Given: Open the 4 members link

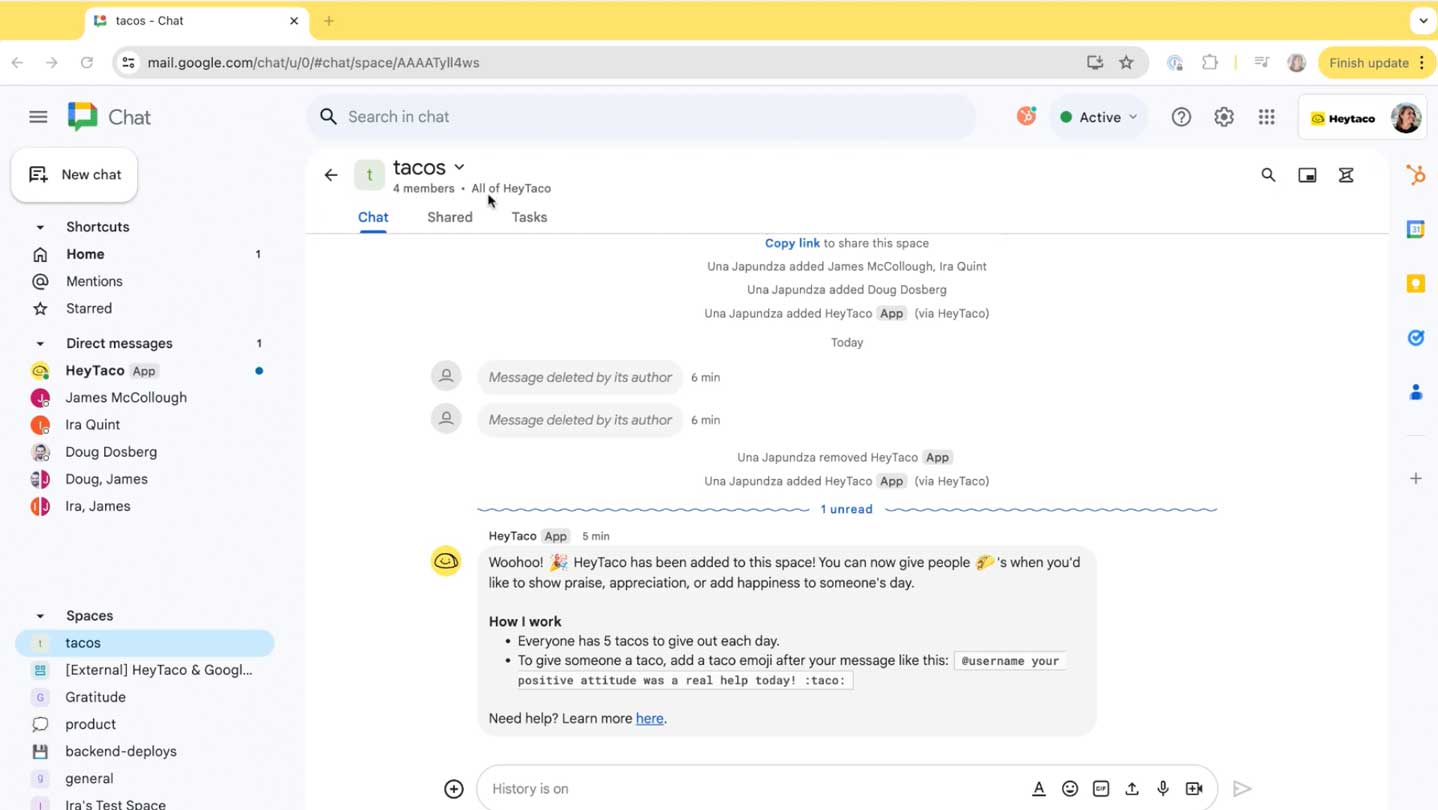Looking at the screenshot, I should 424,188.
